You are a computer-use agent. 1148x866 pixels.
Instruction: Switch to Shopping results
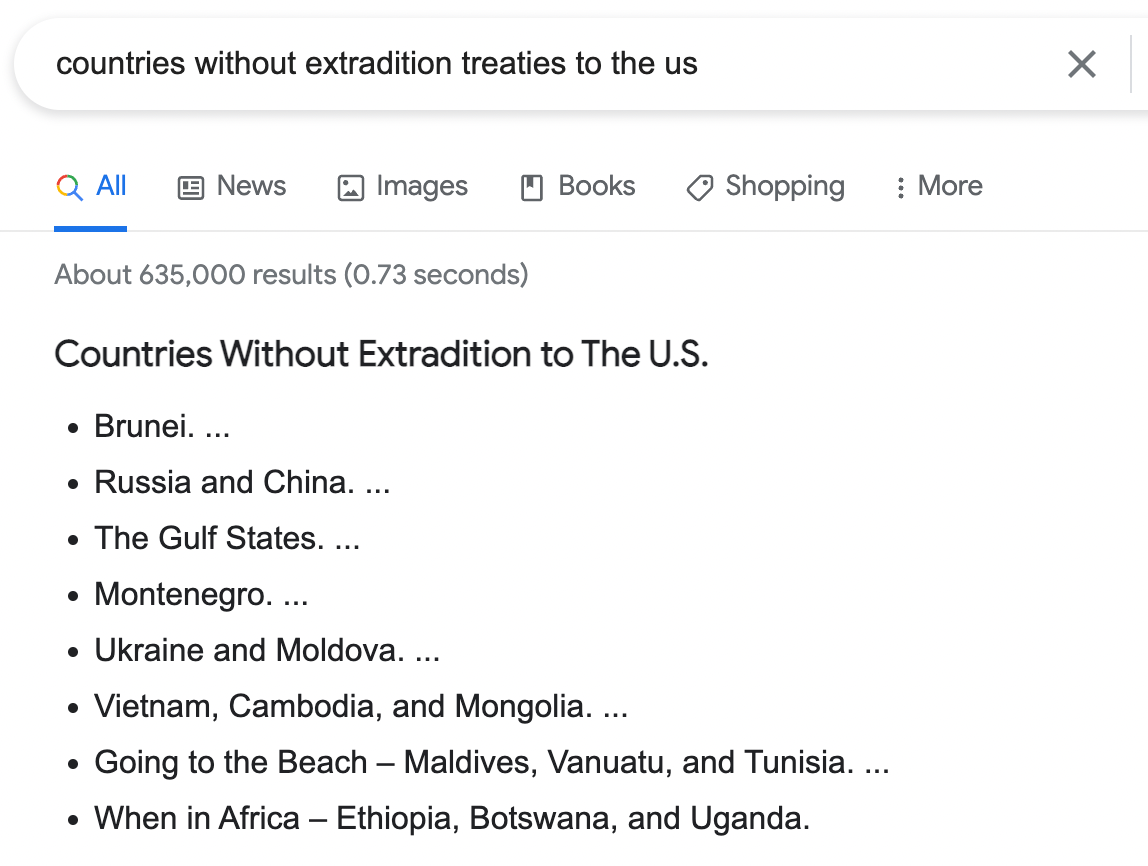(785, 186)
